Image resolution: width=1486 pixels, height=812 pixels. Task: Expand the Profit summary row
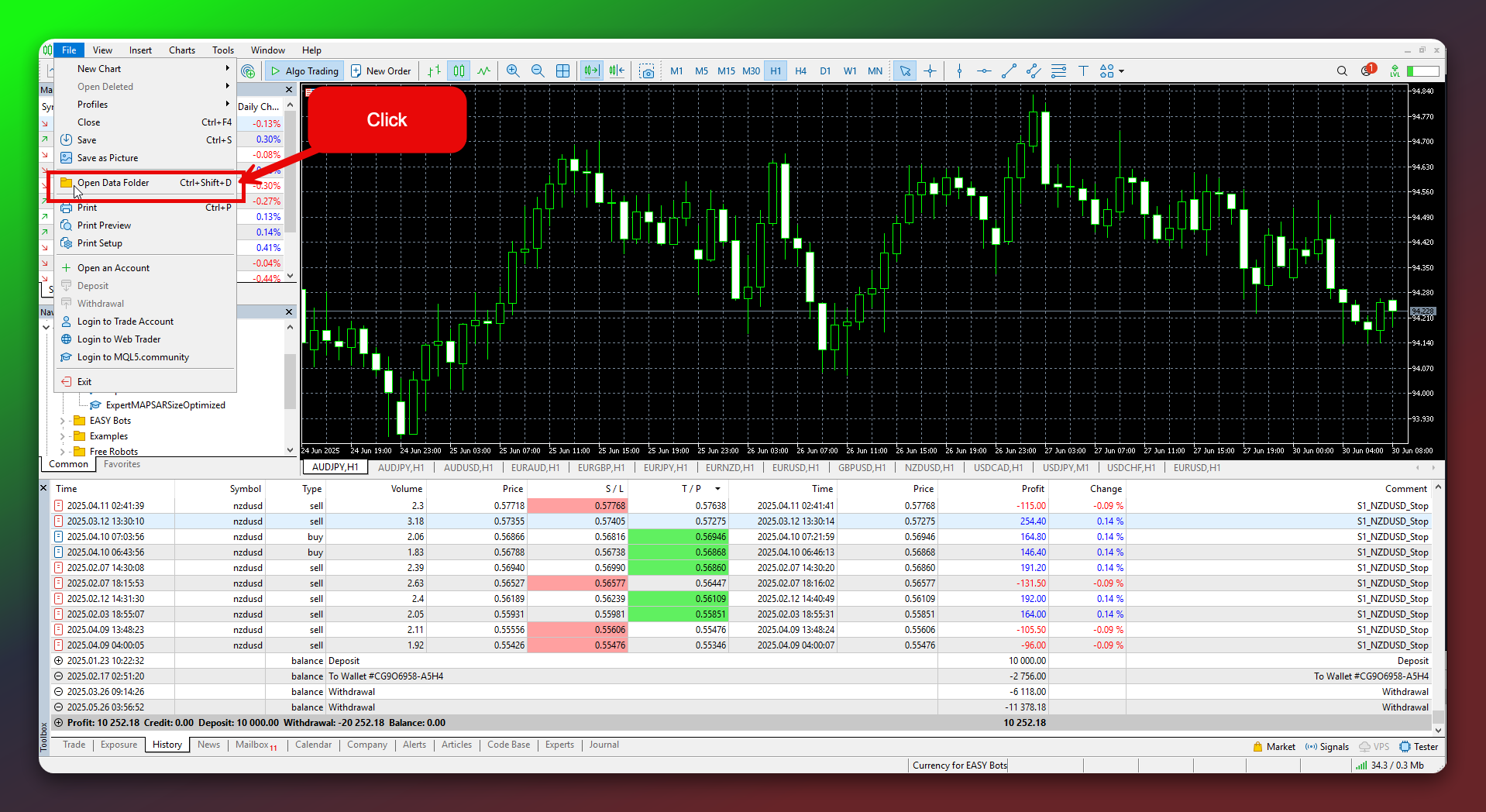pyautogui.click(x=58, y=723)
